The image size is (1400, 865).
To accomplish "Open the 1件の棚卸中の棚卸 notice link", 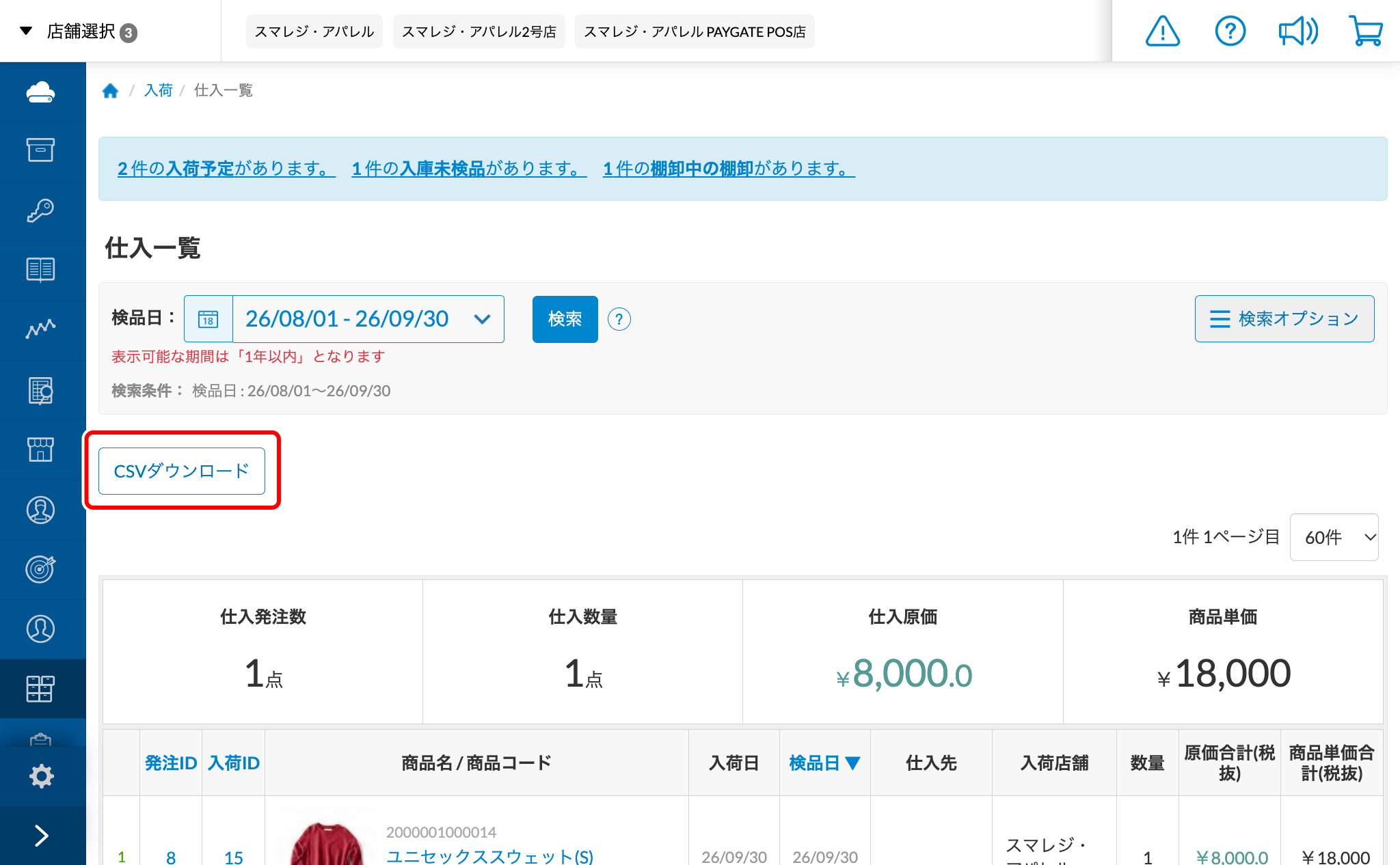I will [x=729, y=168].
